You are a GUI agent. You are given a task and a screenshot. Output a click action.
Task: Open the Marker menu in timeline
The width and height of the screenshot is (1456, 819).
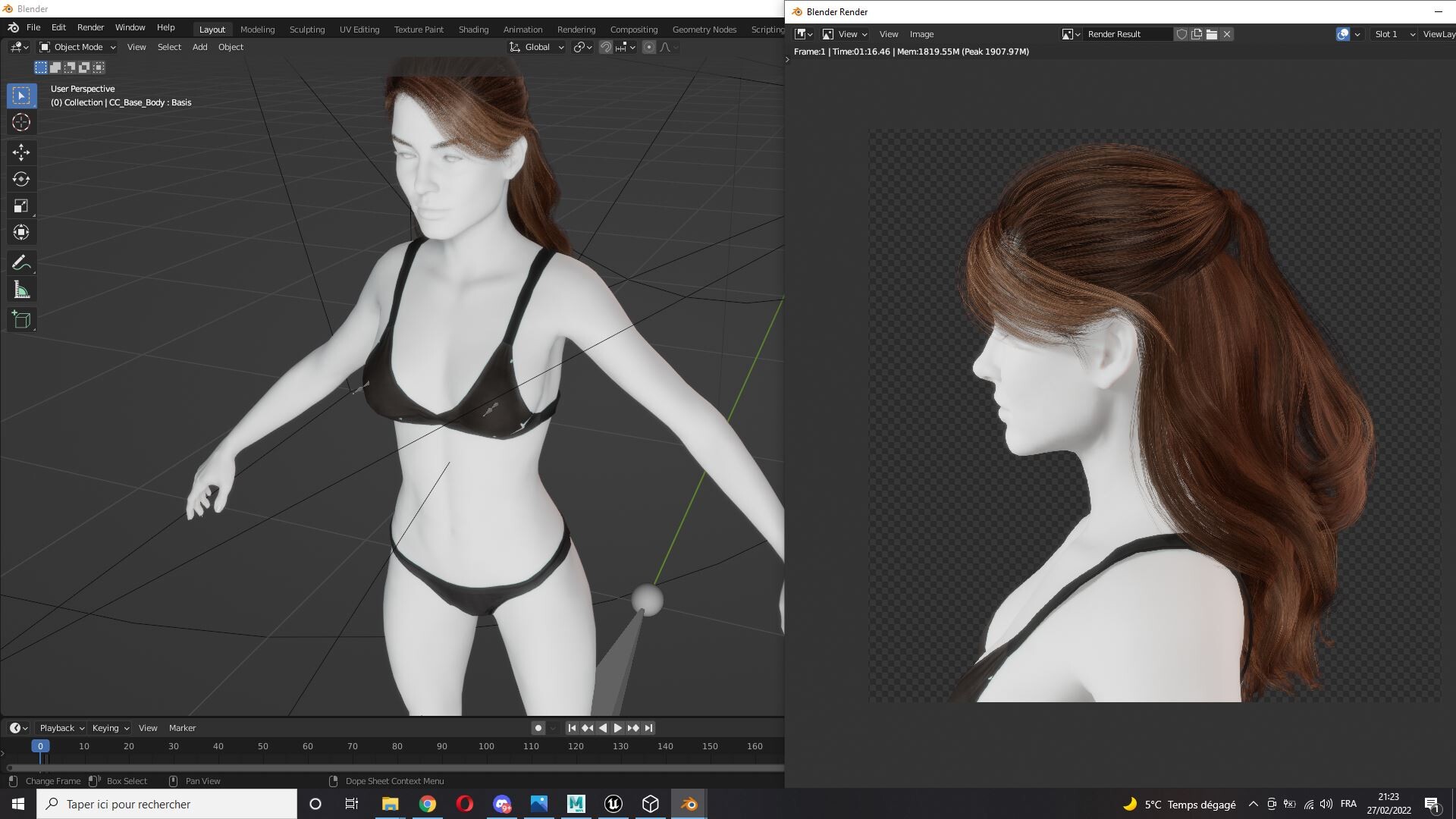tap(182, 728)
